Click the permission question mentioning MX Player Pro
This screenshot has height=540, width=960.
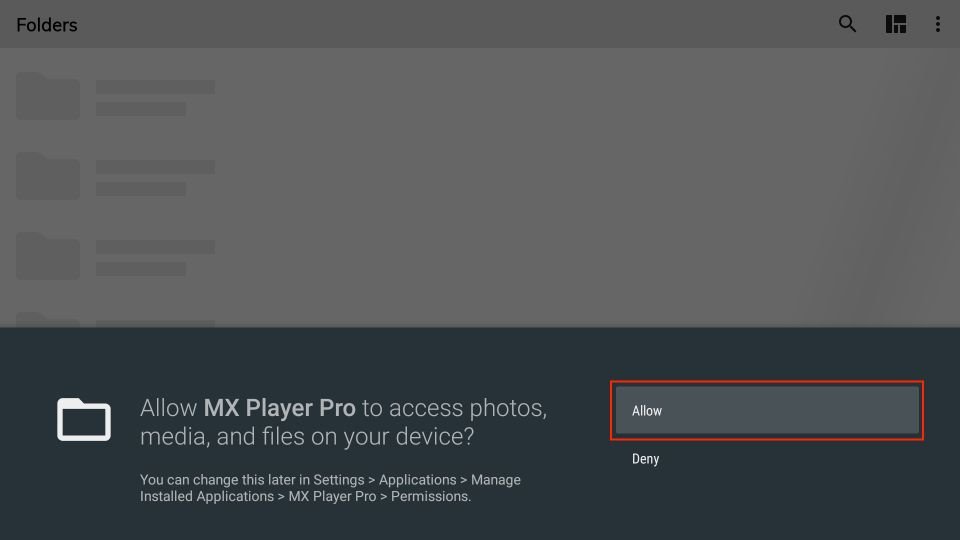click(x=343, y=422)
